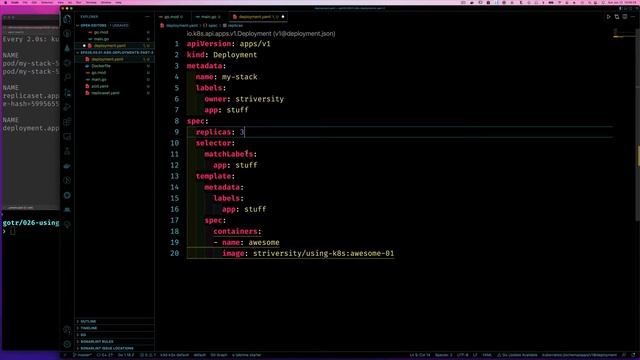This screenshot has width=640, height=360.
Task: Click deployment.yaml breadcrumb segment
Action: coord(182,25)
